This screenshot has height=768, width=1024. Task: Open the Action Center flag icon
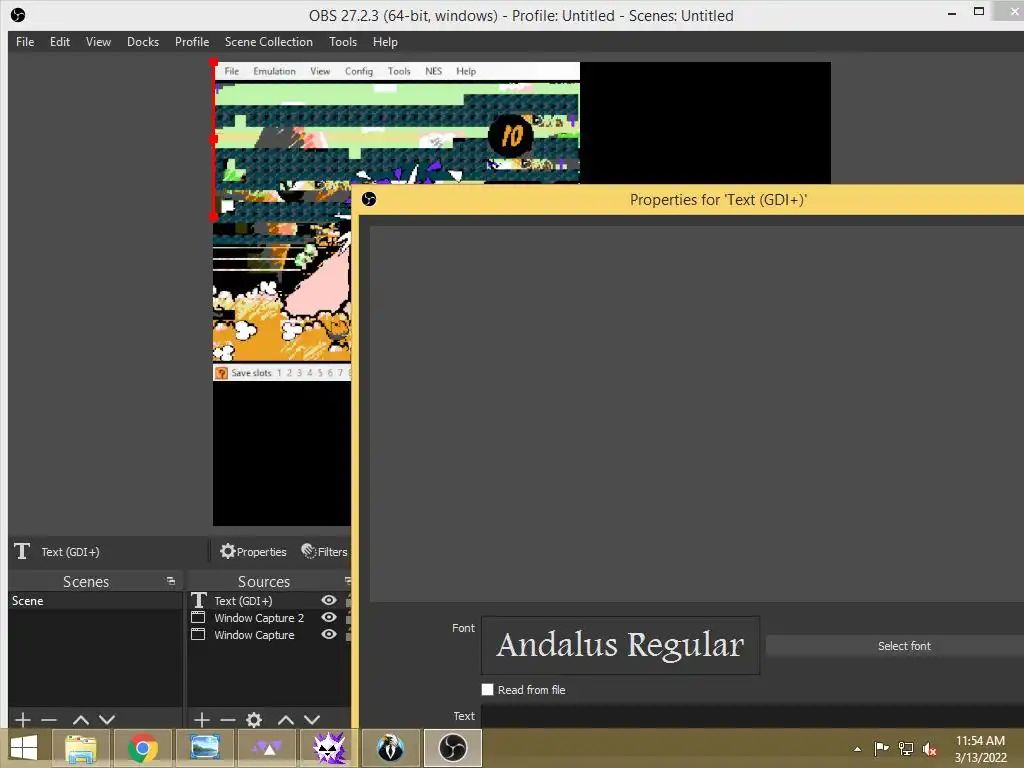click(x=881, y=748)
